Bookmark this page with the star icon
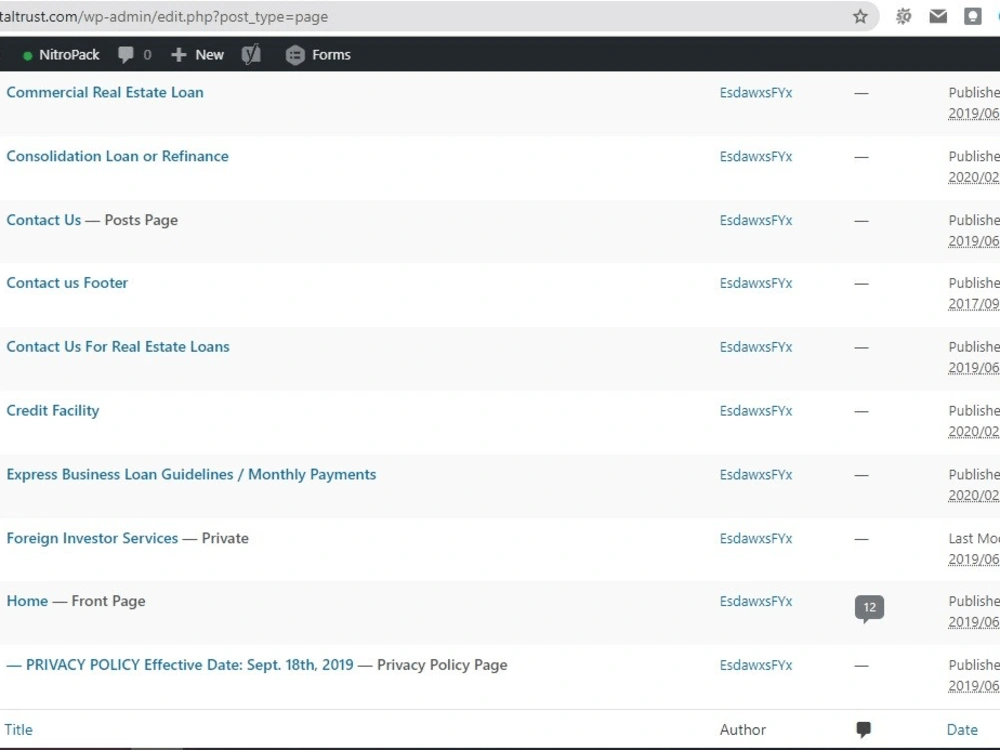Screen dimensions: 1000x750 click(860, 17)
